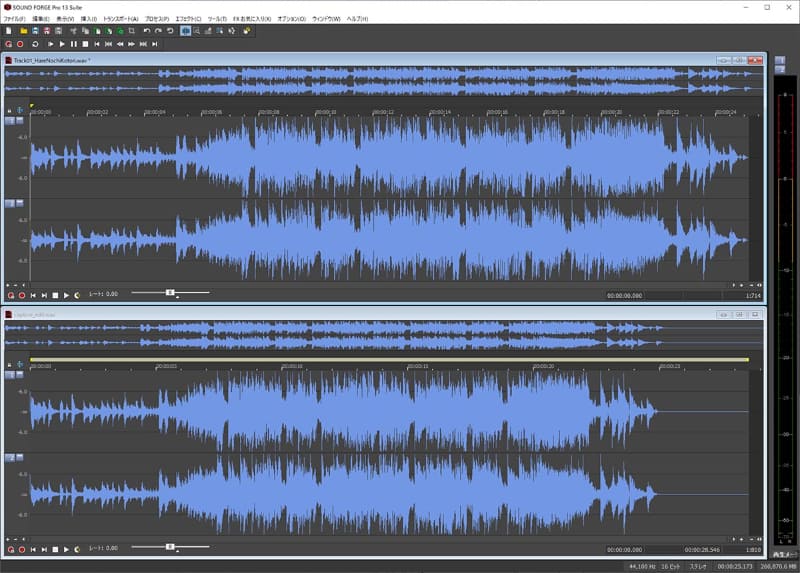Click Go to End in main transport bar
This screenshot has height=573, width=800.
click(x=154, y=44)
